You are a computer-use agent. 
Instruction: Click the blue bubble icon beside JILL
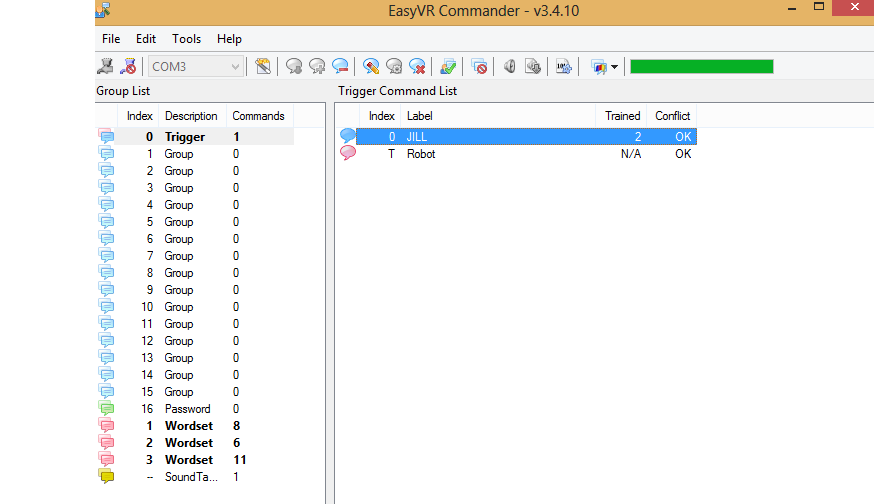[348, 135]
